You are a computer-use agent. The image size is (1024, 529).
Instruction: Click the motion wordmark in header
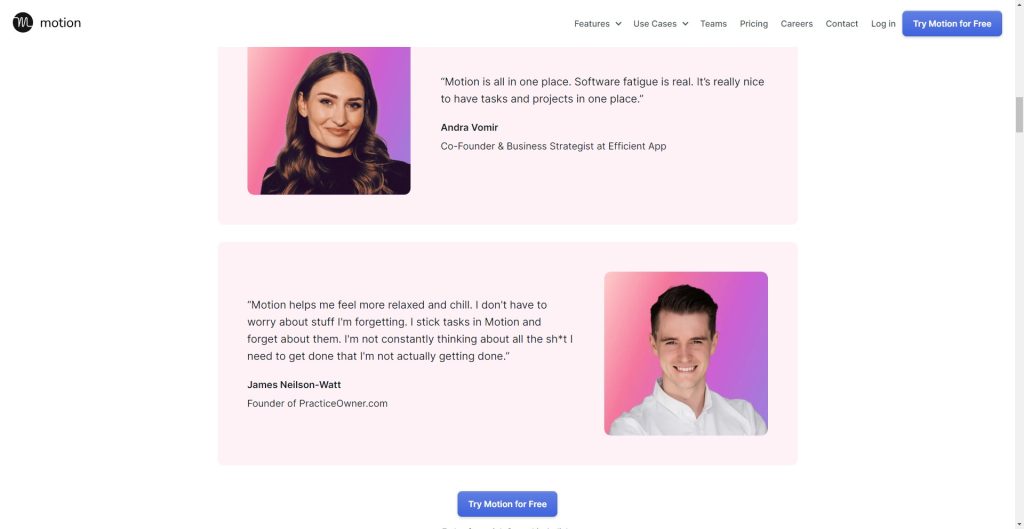tap(60, 23)
